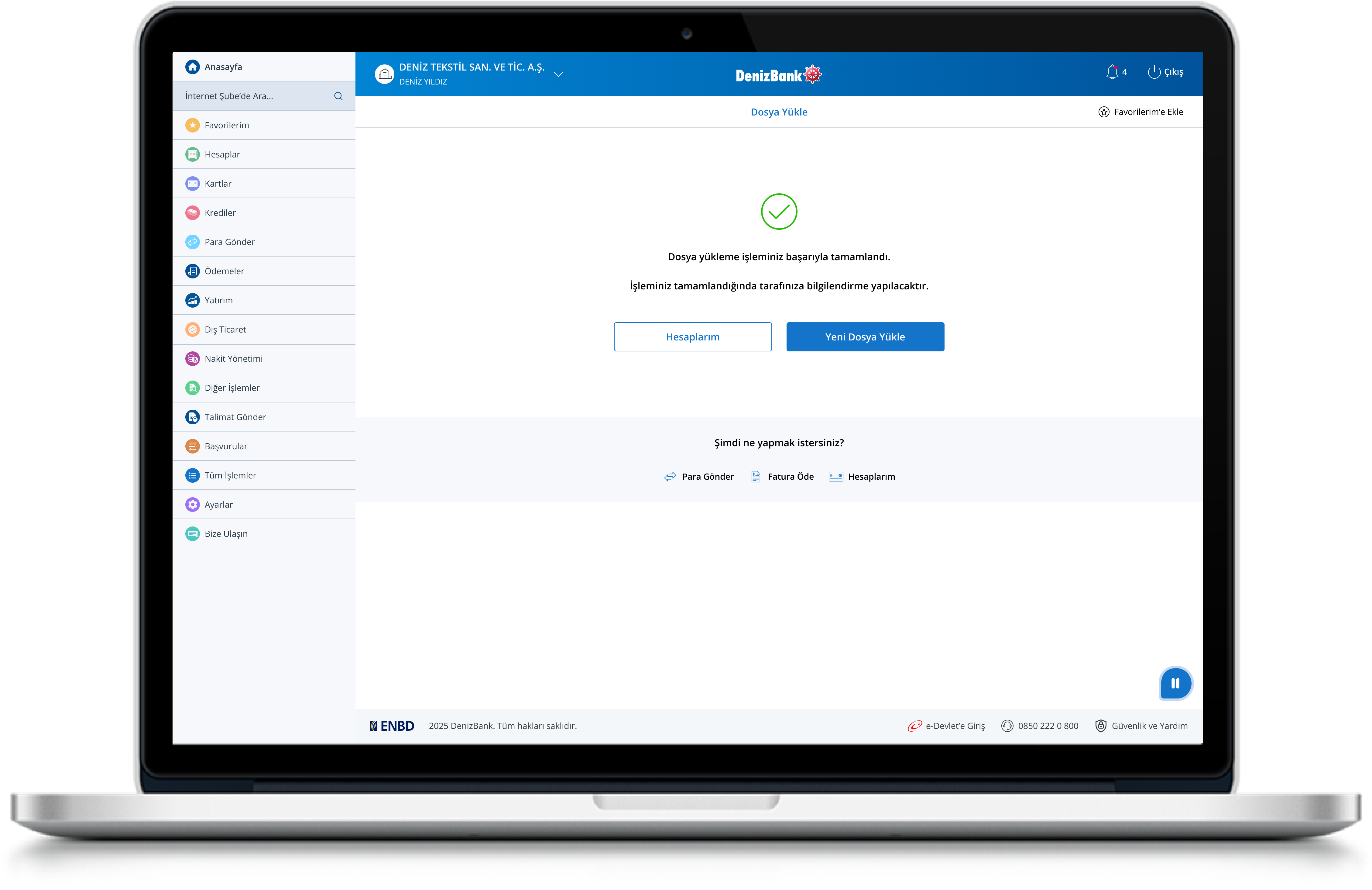Click the Güvenlik ve Yardım shield icon
The image size is (1372, 890).
click(x=1100, y=726)
